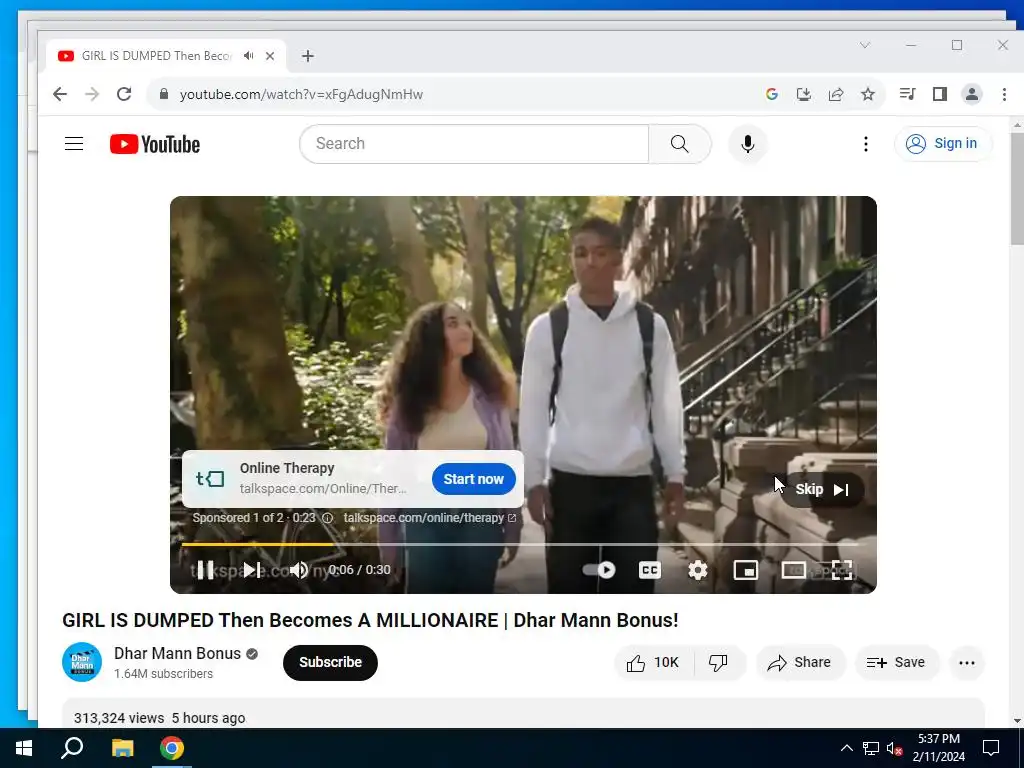Mute tab using tab speaker icon
This screenshot has height=768, width=1024.
248,56
